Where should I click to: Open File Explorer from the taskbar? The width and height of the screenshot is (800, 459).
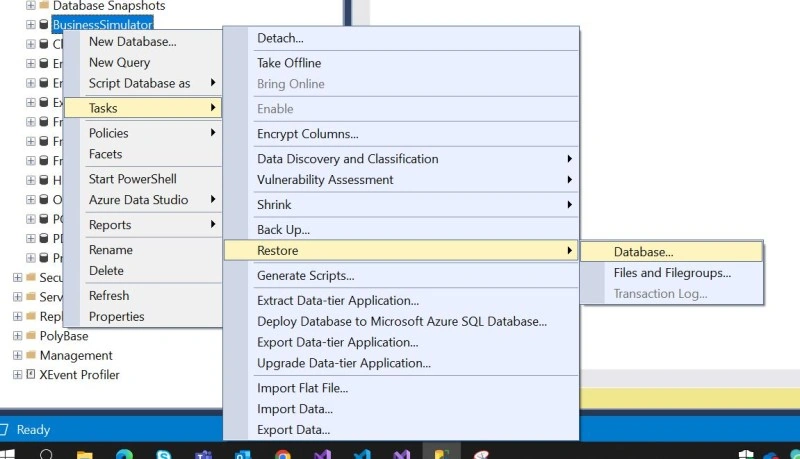tap(85, 454)
